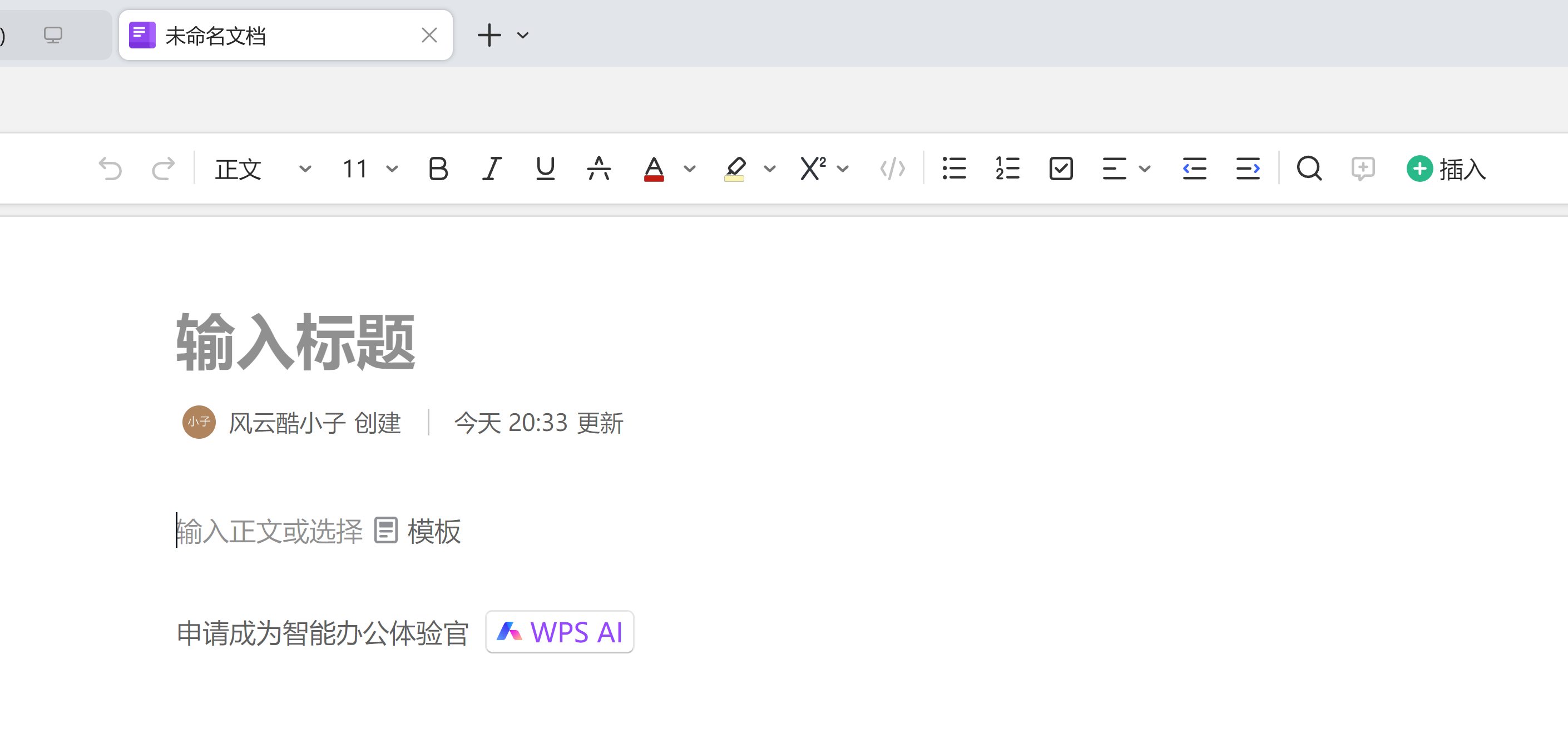
Task: Open a new tab with the plus button
Action: pyautogui.click(x=489, y=35)
